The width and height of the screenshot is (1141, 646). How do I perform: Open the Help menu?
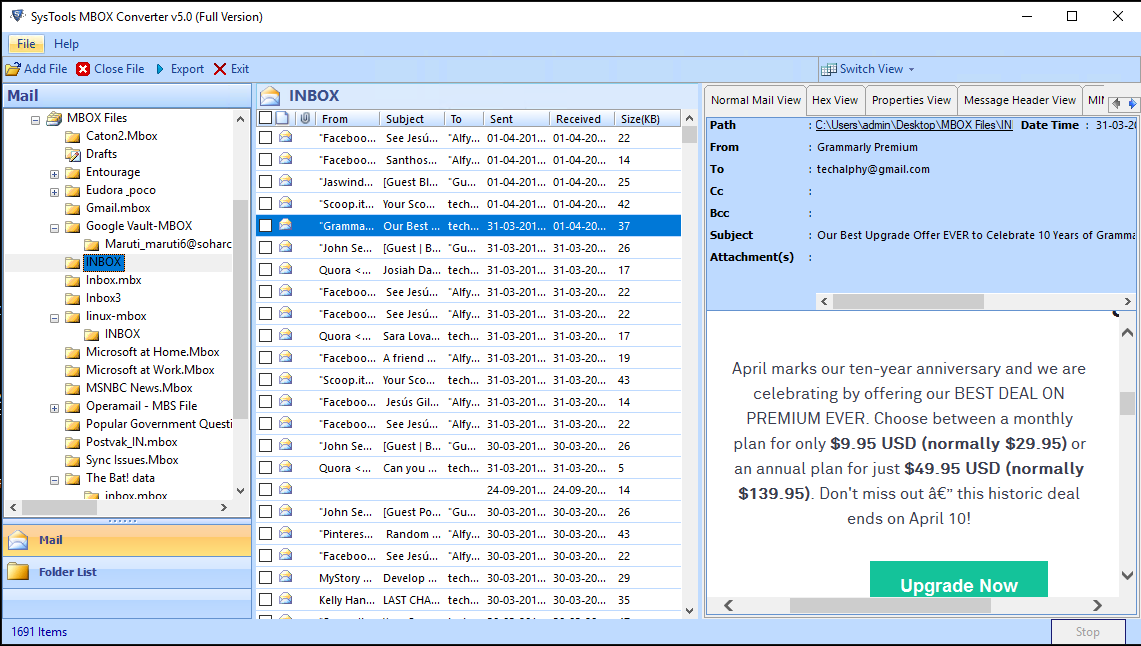pyautogui.click(x=66, y=44)
